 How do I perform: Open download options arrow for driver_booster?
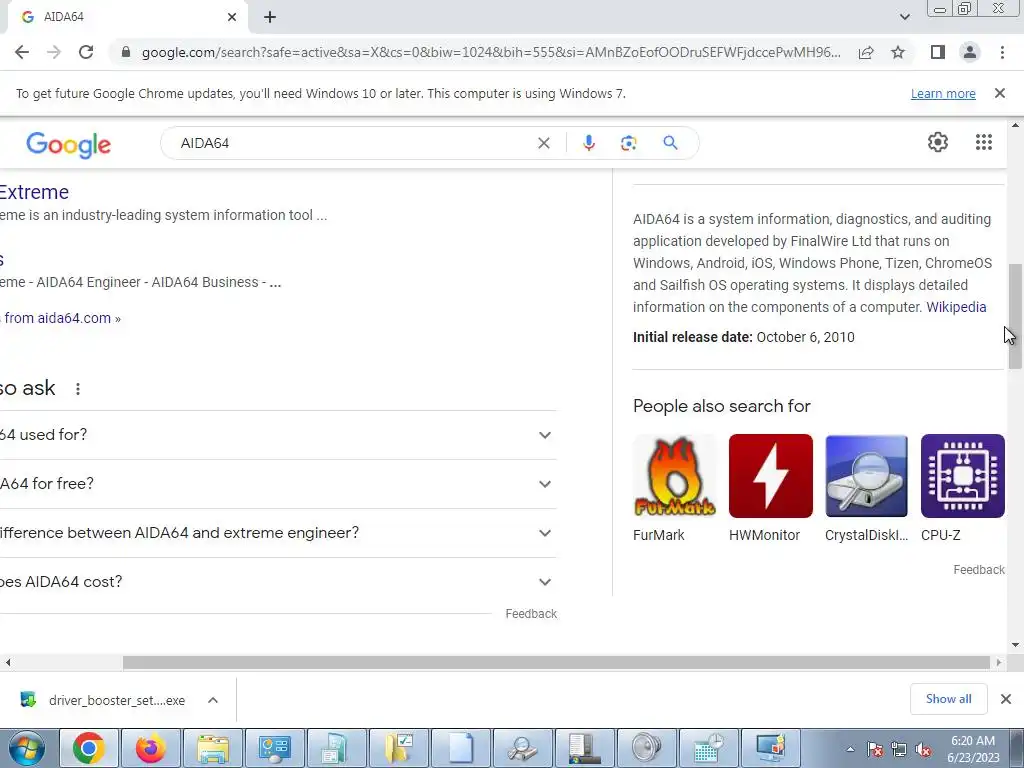(213, 700)
